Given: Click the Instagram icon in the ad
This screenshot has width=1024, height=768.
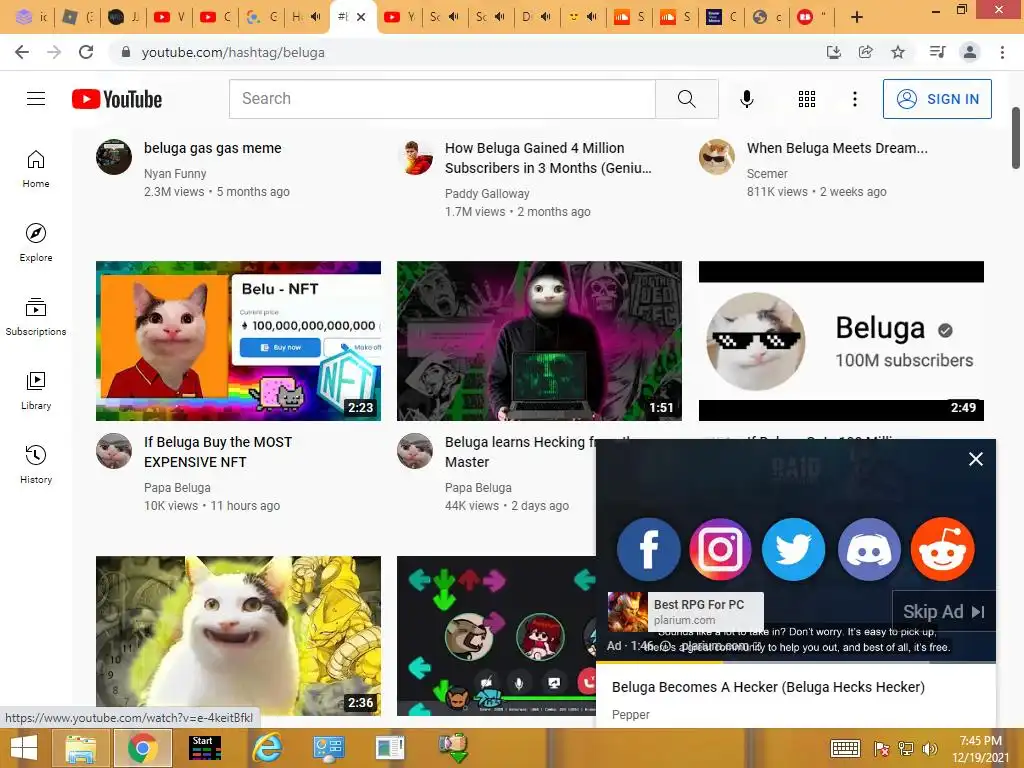Looking at the screenshot, I should pyautogui.click(x=720, y=549).
